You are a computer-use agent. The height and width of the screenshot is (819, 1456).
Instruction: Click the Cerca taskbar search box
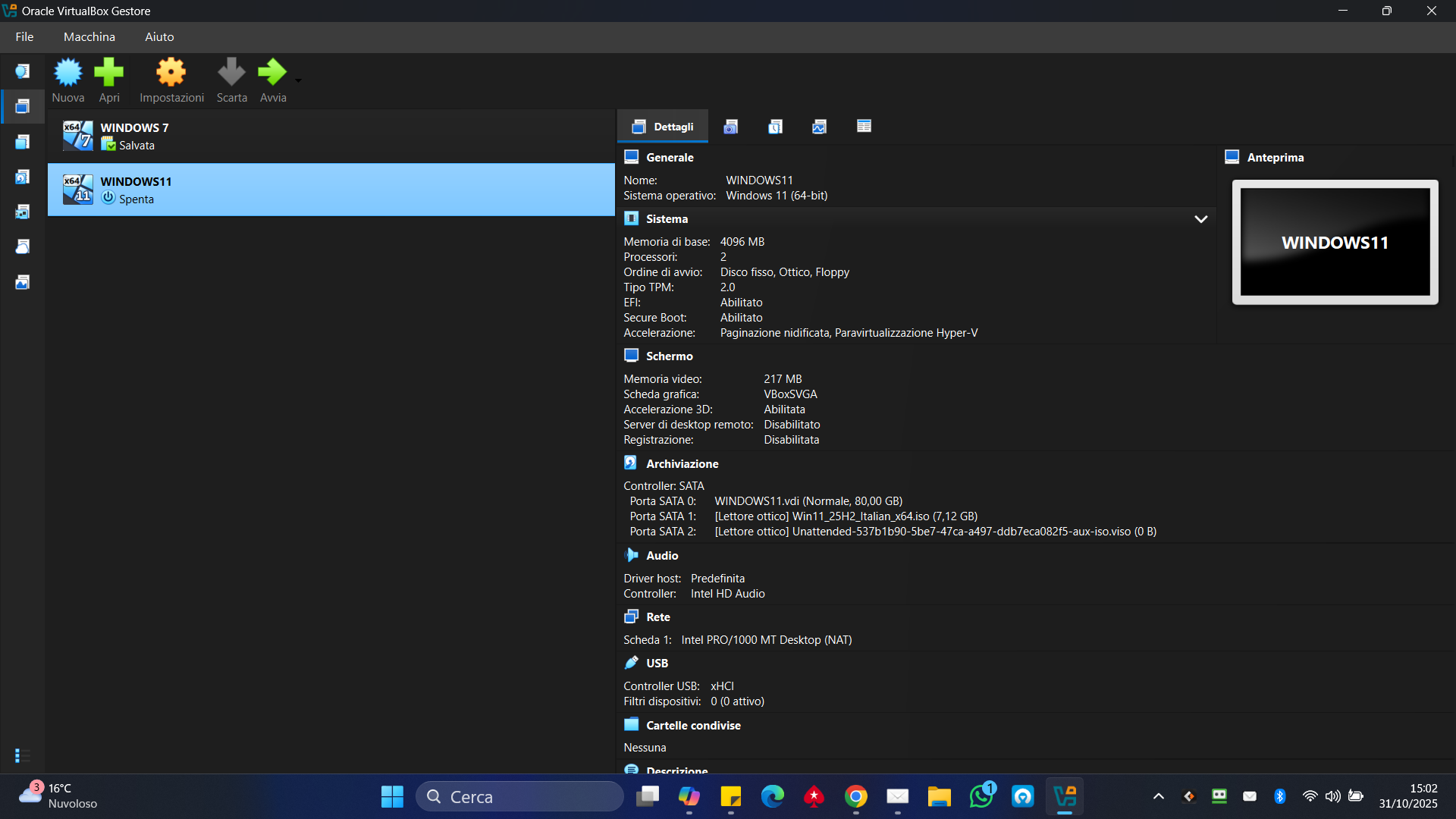[x=519, y=796]
